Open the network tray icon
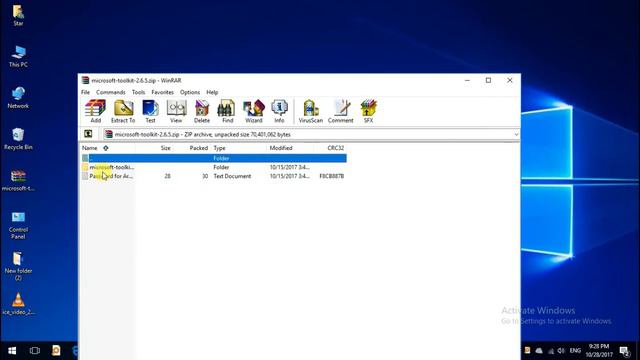The width and height of the screenshot is (640, 360). (551, 351)
